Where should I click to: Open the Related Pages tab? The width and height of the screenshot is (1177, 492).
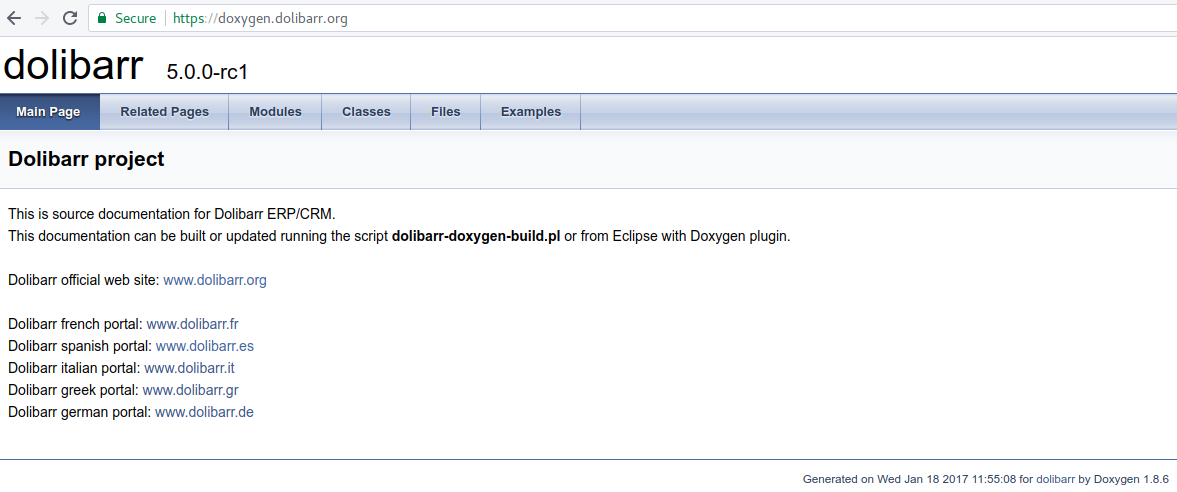coord(164,112)
